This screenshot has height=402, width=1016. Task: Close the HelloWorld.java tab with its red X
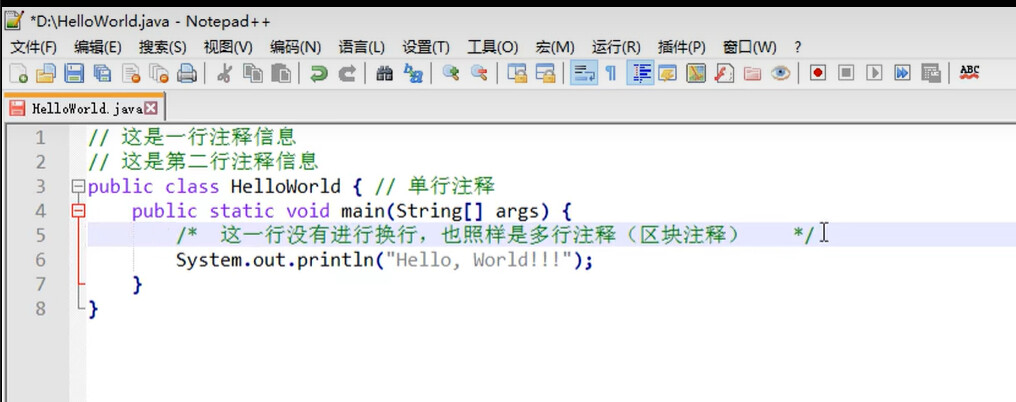(150, 108)
